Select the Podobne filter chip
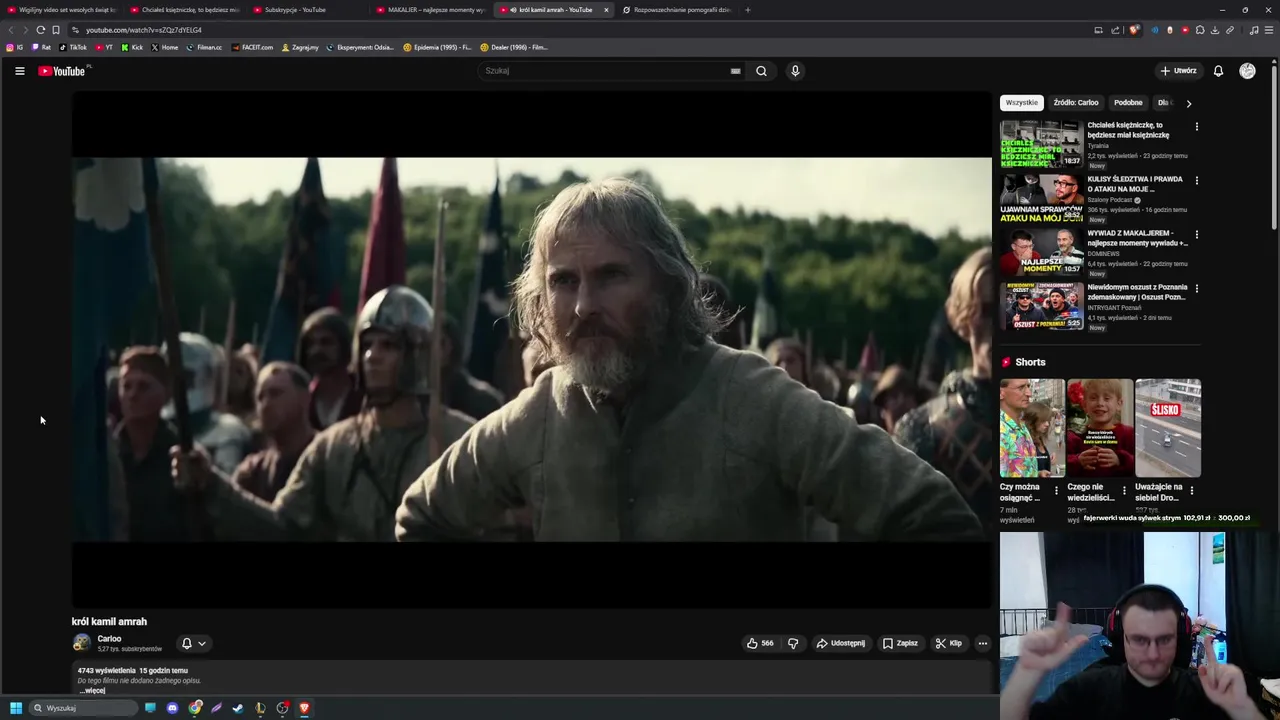The image size is (1280, 720). [x=1128, y=102]
